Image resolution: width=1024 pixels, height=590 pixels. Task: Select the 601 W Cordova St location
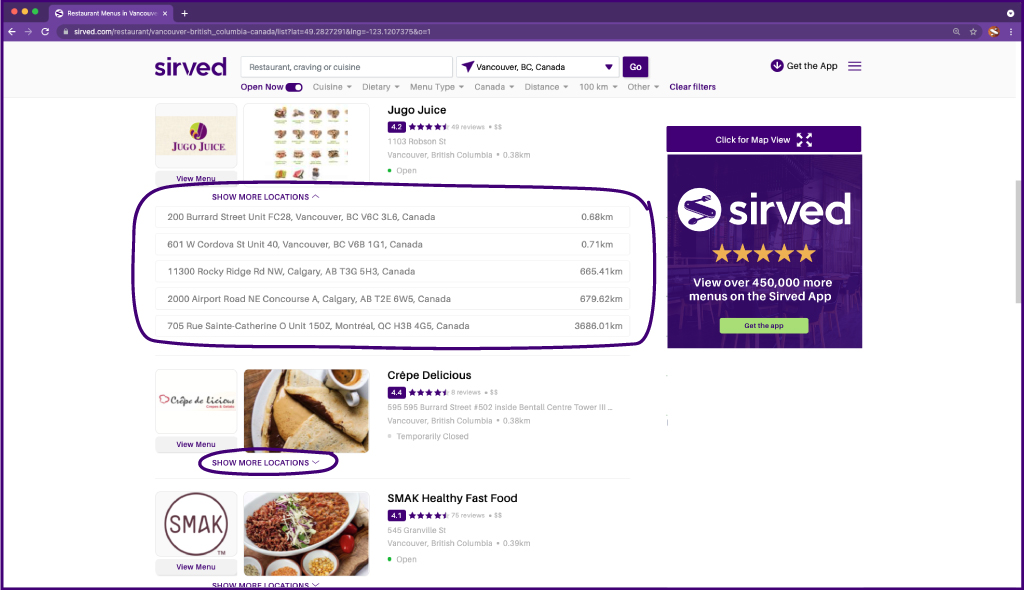[x=392, y=244]
